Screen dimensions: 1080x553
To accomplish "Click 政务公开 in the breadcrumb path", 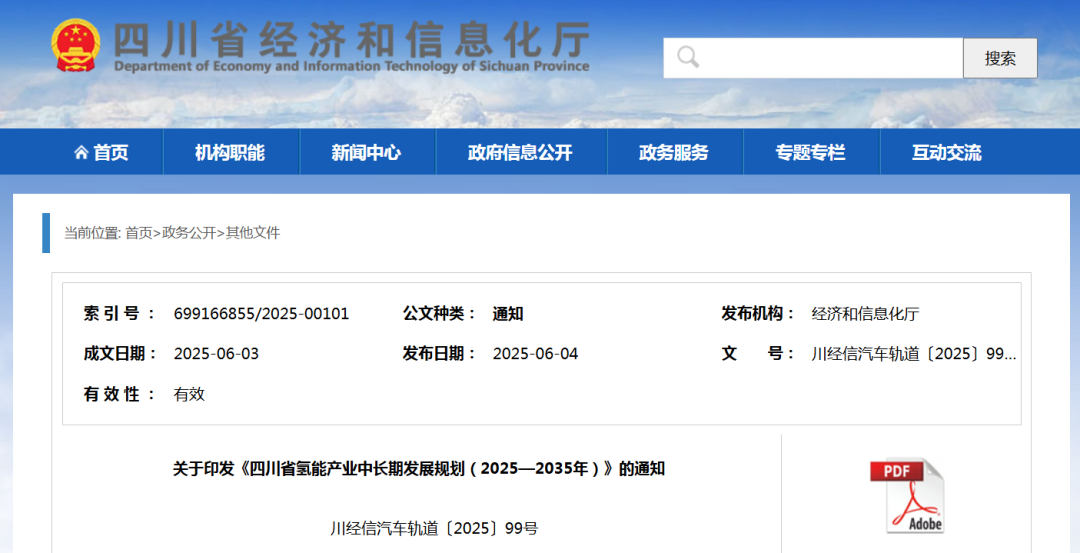I will point(189,233).
